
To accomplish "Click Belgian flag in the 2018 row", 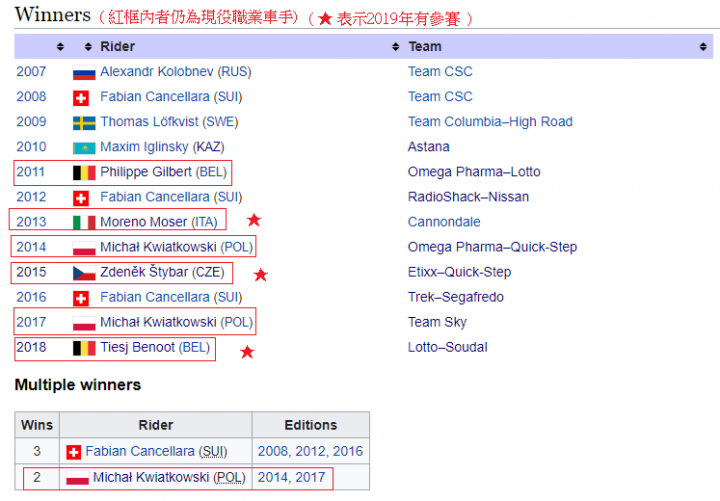I will pyautogui.click(x=84, y=348).
